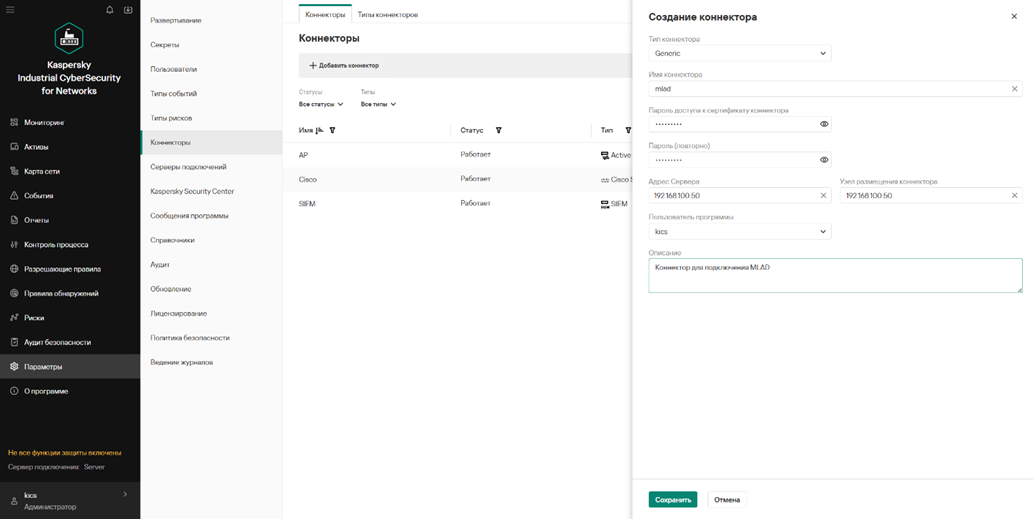Screen dimensions: 1033x519
Task: Open Серверы подключений settings section
Action: point(188,167)
